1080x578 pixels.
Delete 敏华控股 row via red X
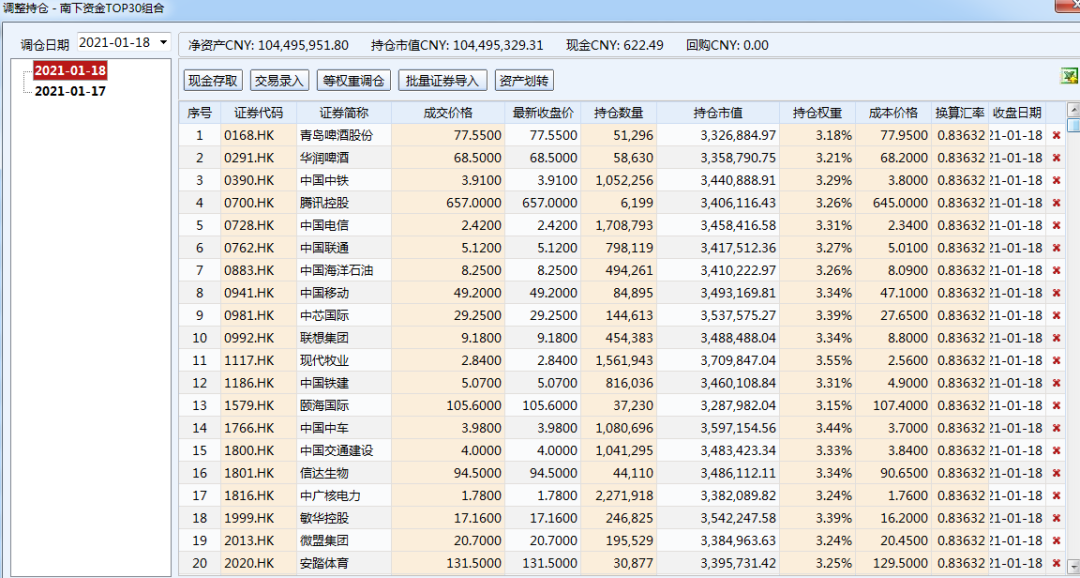(1056, 518)
